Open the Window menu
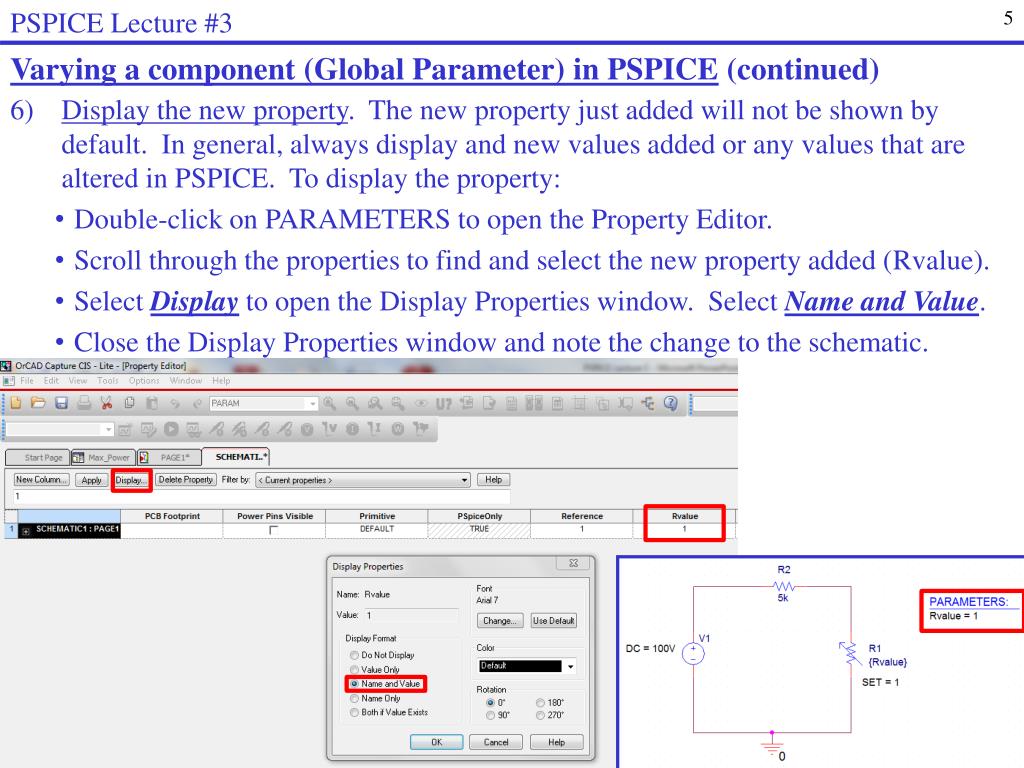This screenshot has width=1024, height=768. [x=185, y=381]
